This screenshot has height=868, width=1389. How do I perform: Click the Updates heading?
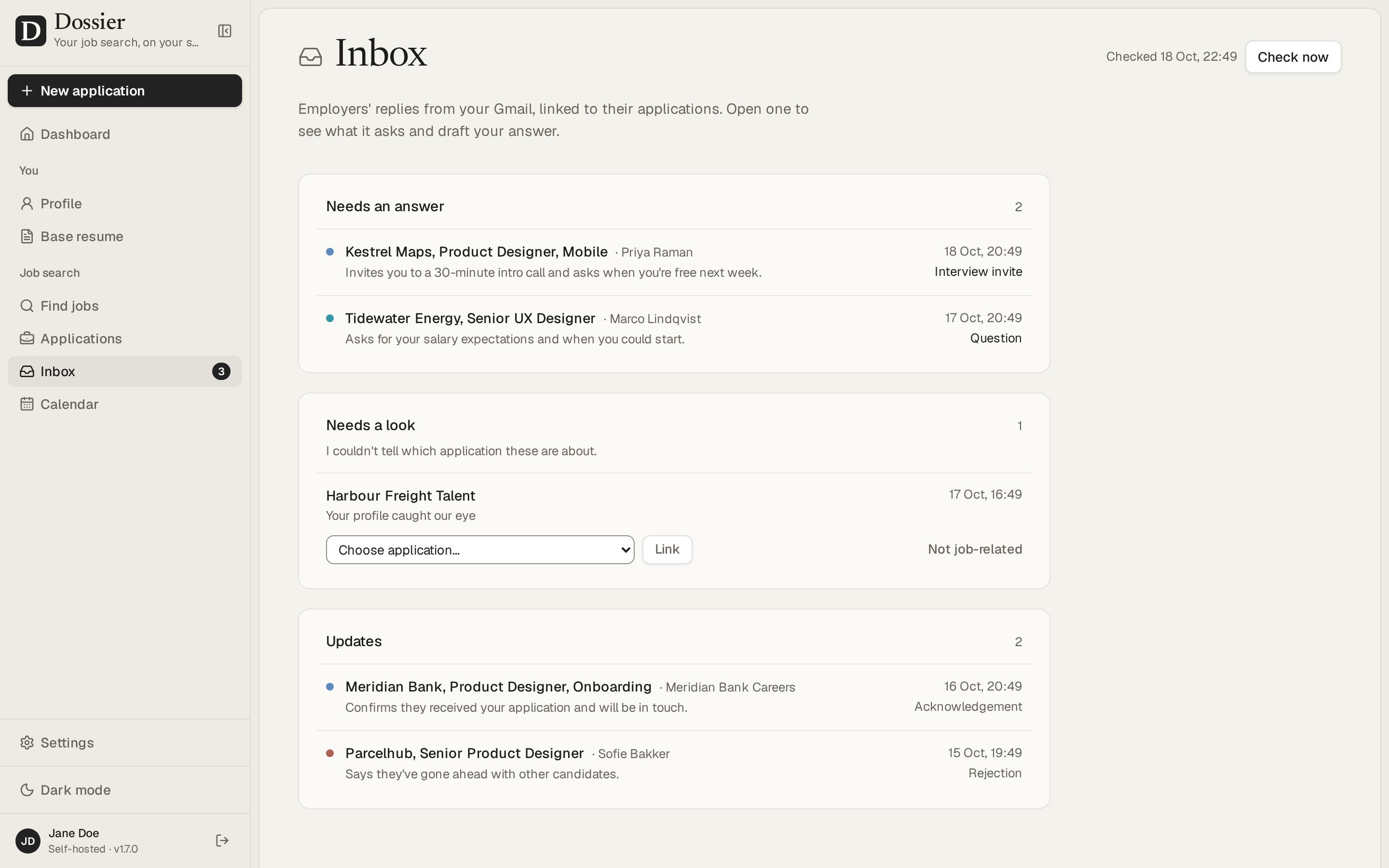coord(354,641)
